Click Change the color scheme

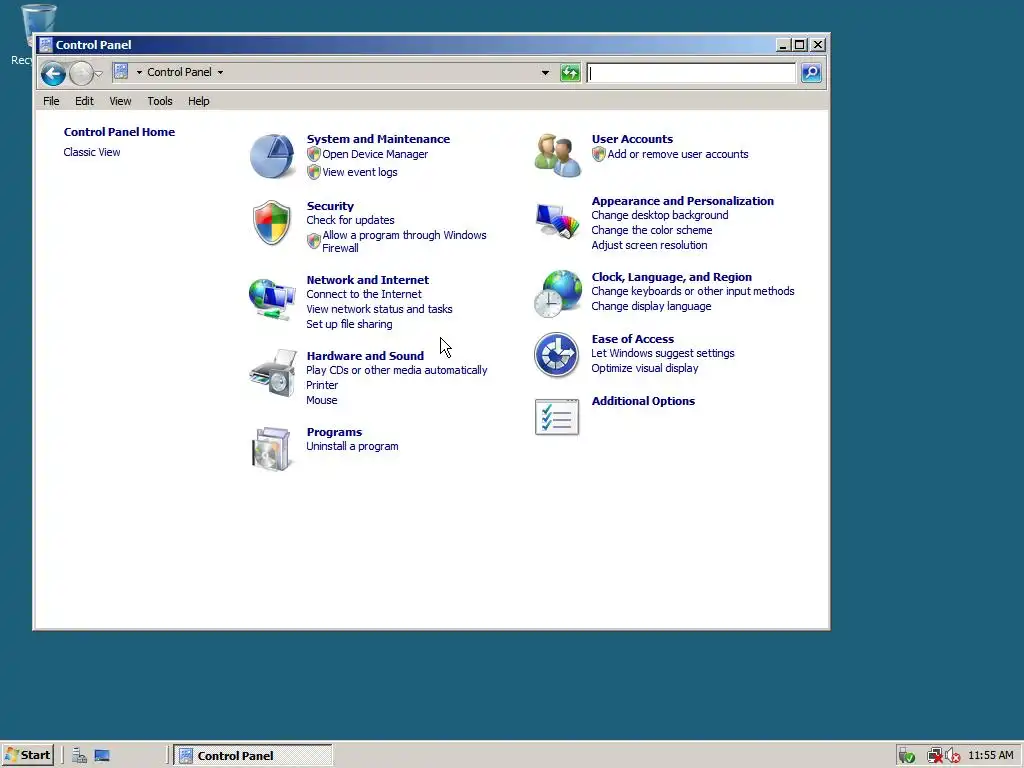[x=652, y=230]
